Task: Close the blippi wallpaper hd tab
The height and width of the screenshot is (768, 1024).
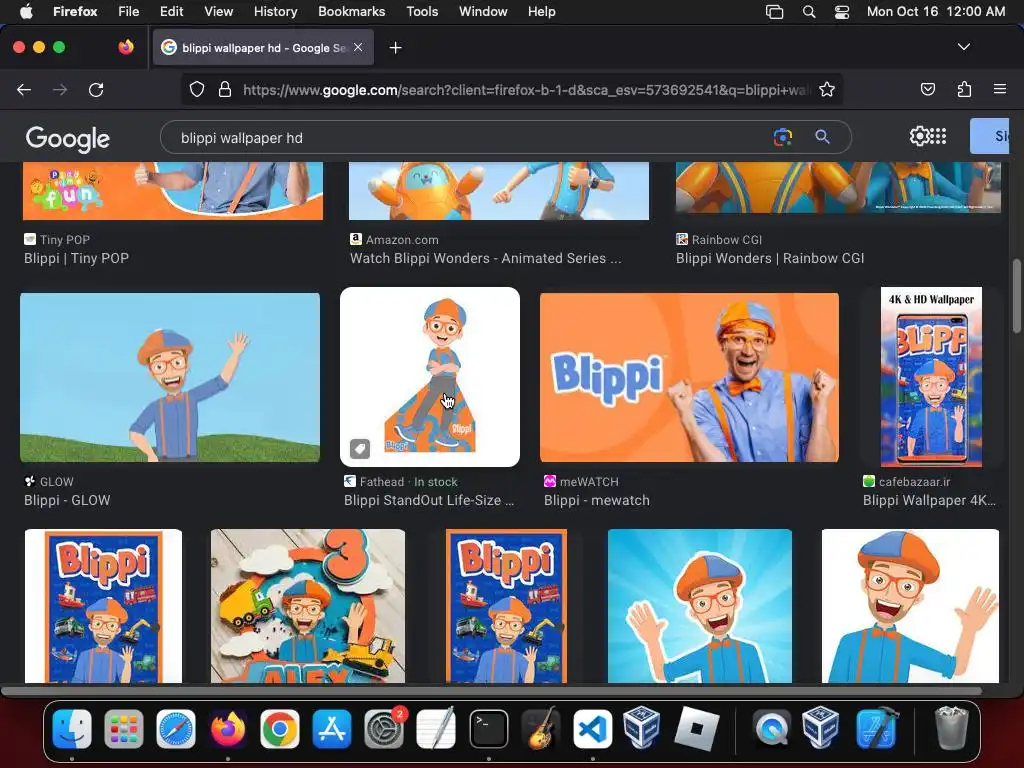Action: tap(358, 47)
